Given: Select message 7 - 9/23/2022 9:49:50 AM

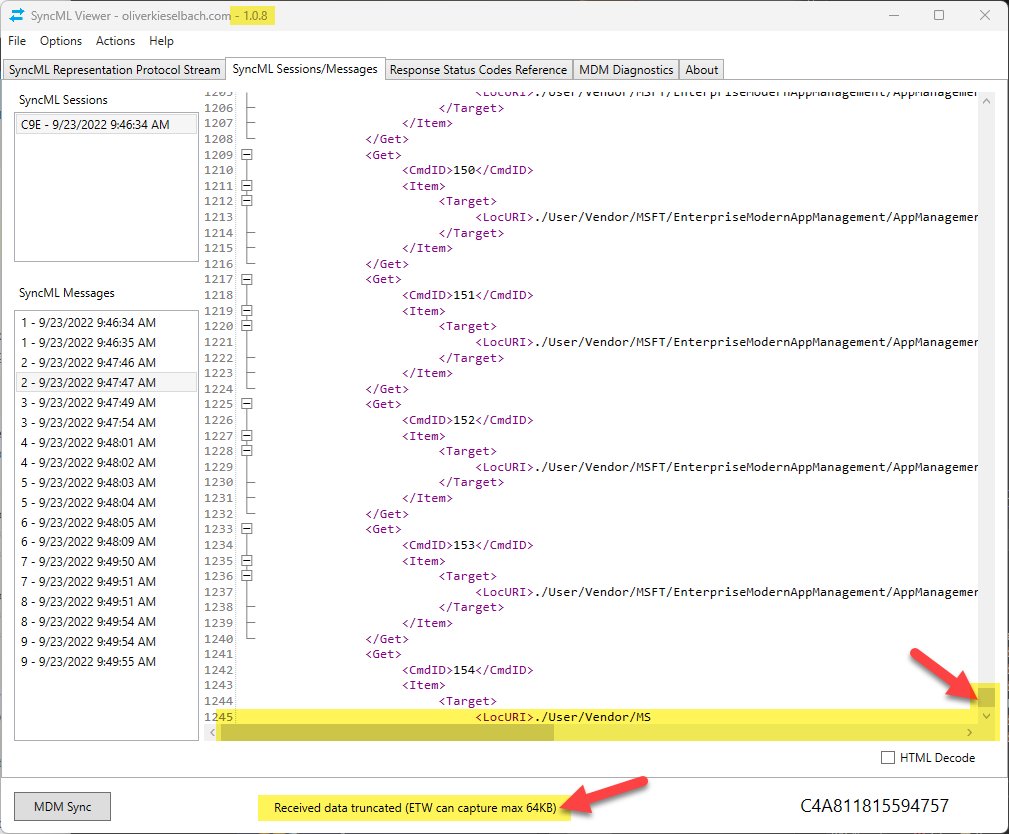Looking at the screenshot, I should 106,561.
